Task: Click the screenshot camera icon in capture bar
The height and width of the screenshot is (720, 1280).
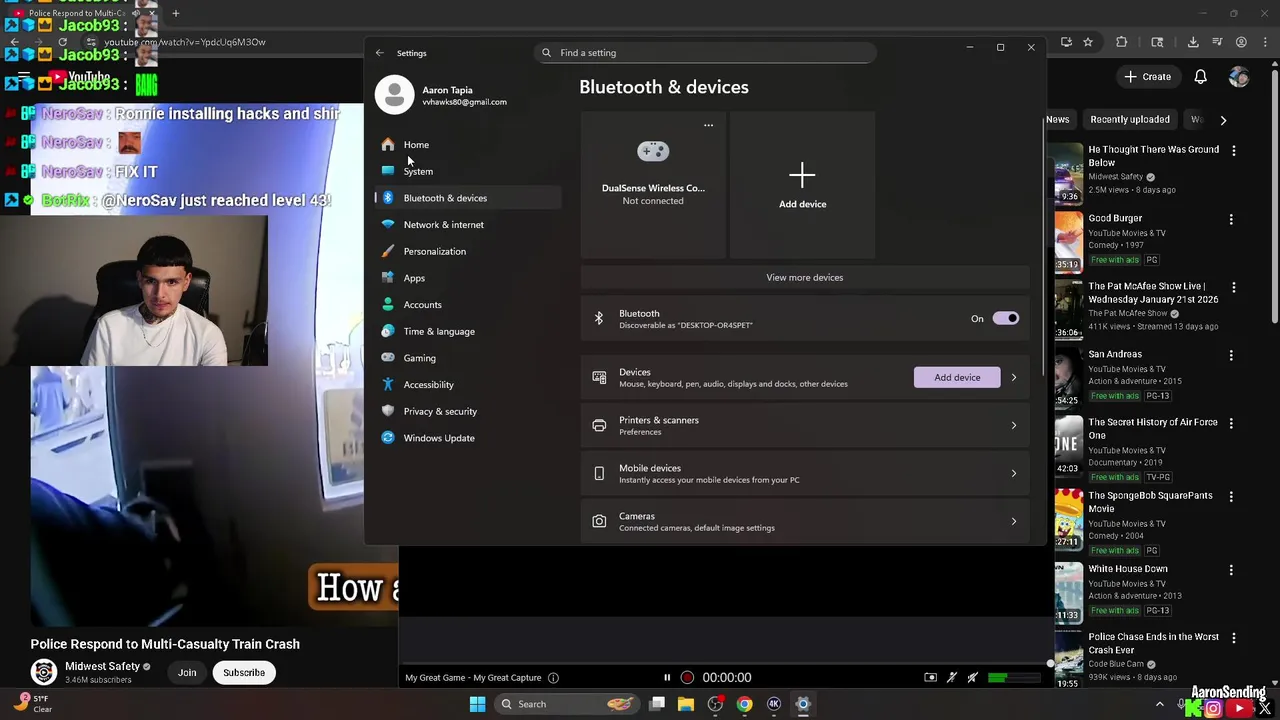Action: coord(930,678)
